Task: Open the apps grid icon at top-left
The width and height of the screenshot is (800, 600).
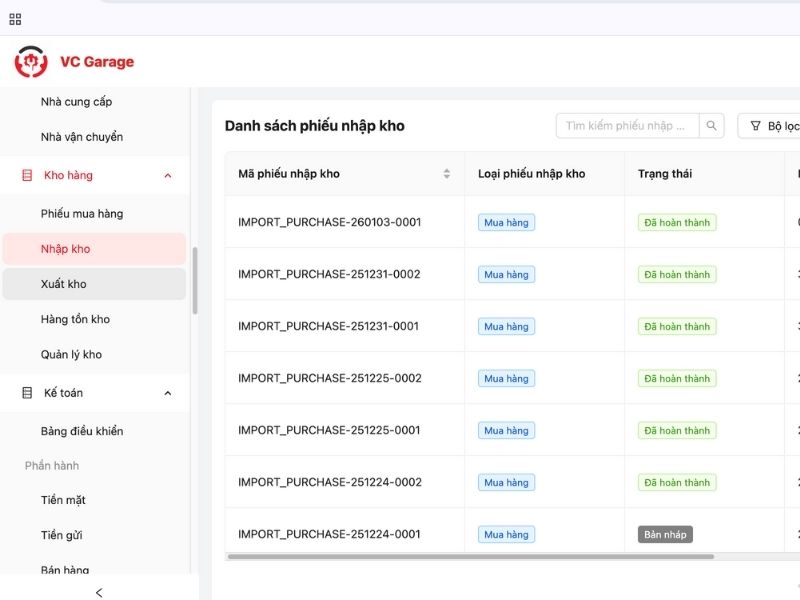Action: click(15, 19)
